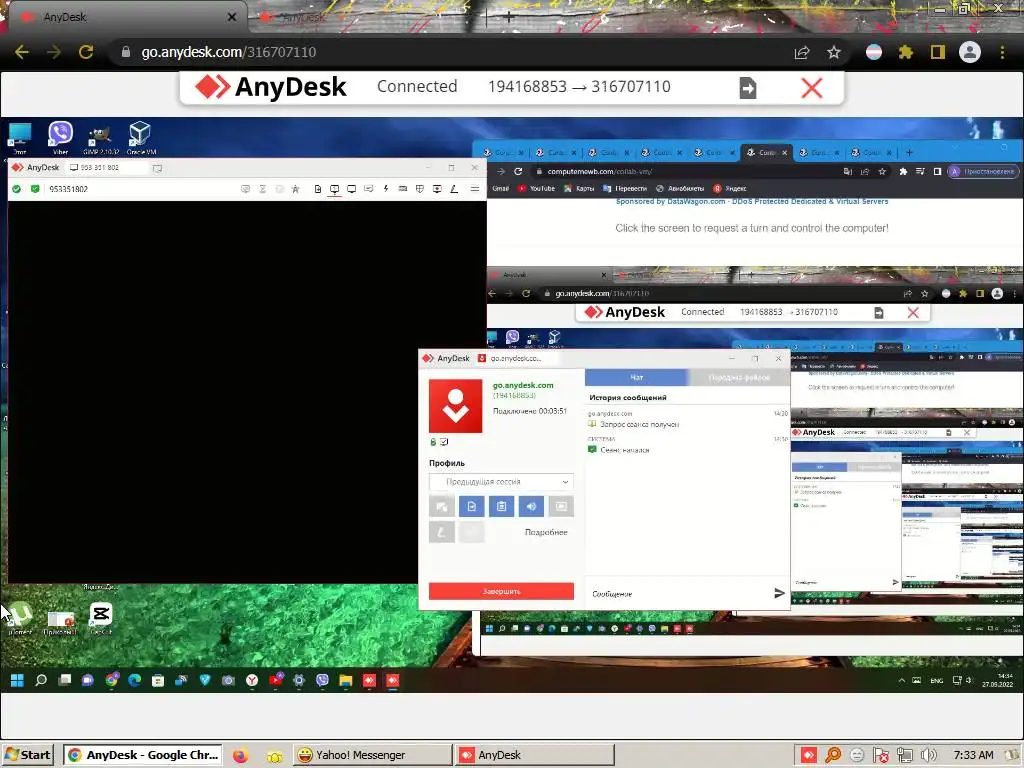Toggle file transfer permission button
The width and height of the screenshot is (1024, 768).
coord(472,506)
